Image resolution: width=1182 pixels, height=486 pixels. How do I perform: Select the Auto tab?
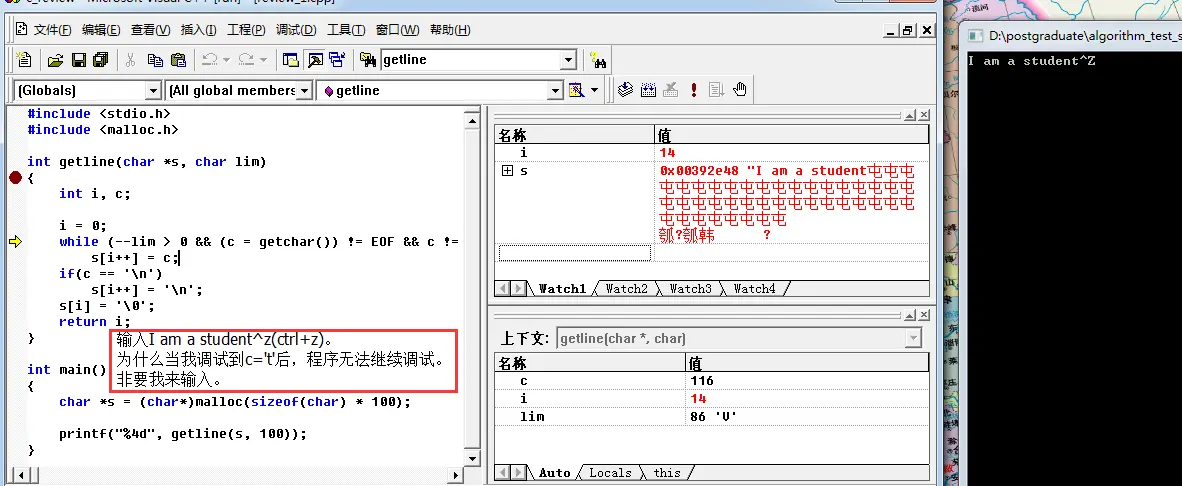[554, 473]
